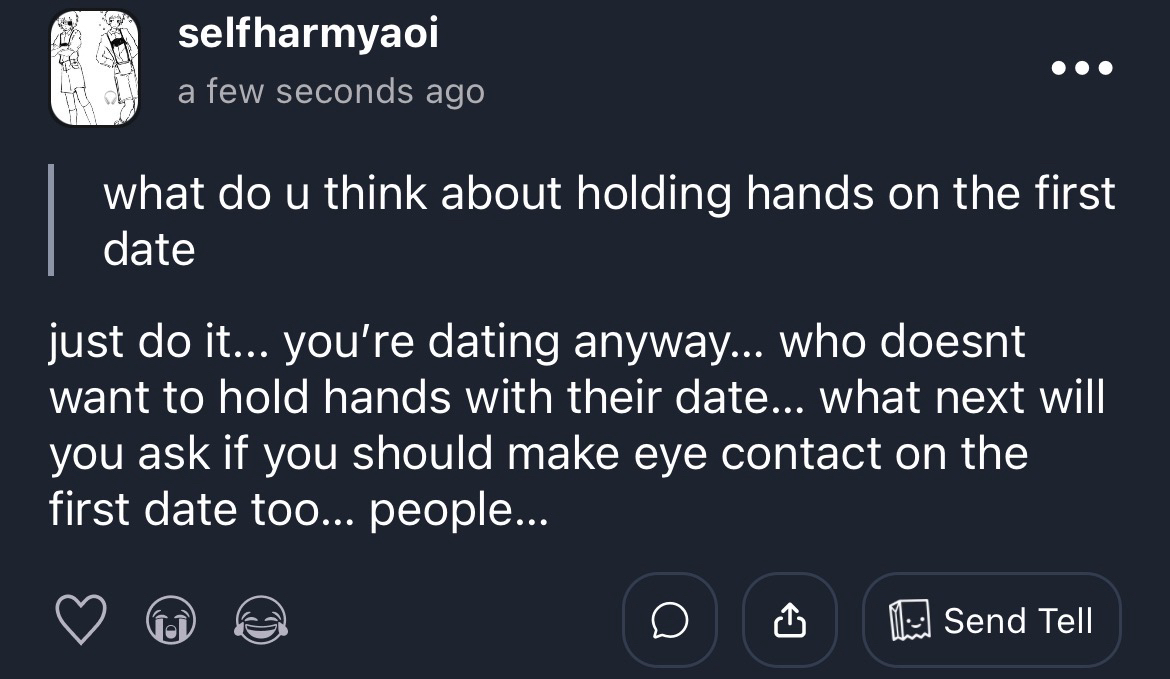Click the line "want to hold hands with their date..."
The image size is (1170, 679).
[430, 399]
